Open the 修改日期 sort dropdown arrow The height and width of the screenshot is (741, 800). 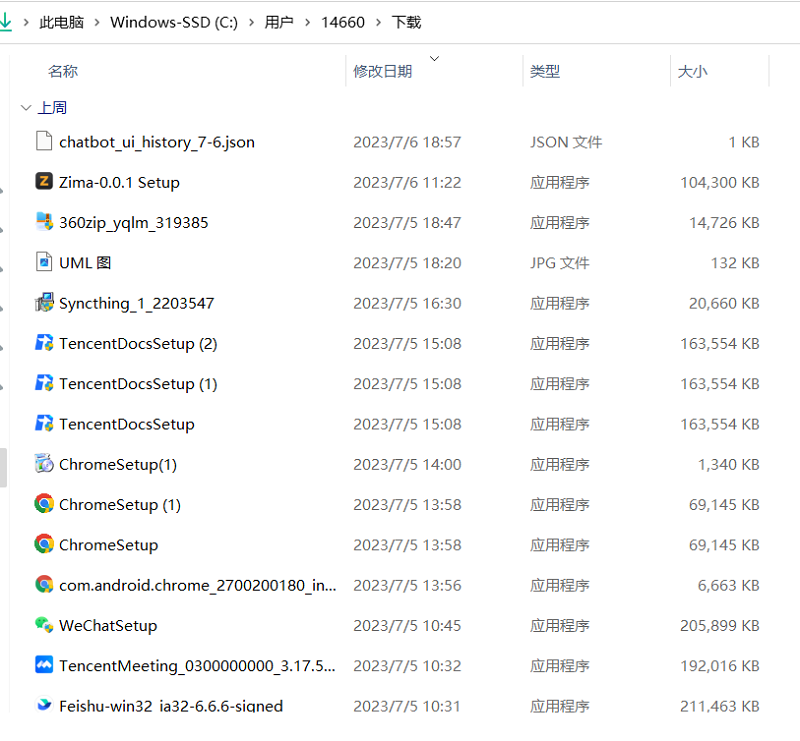coord(434,59)
